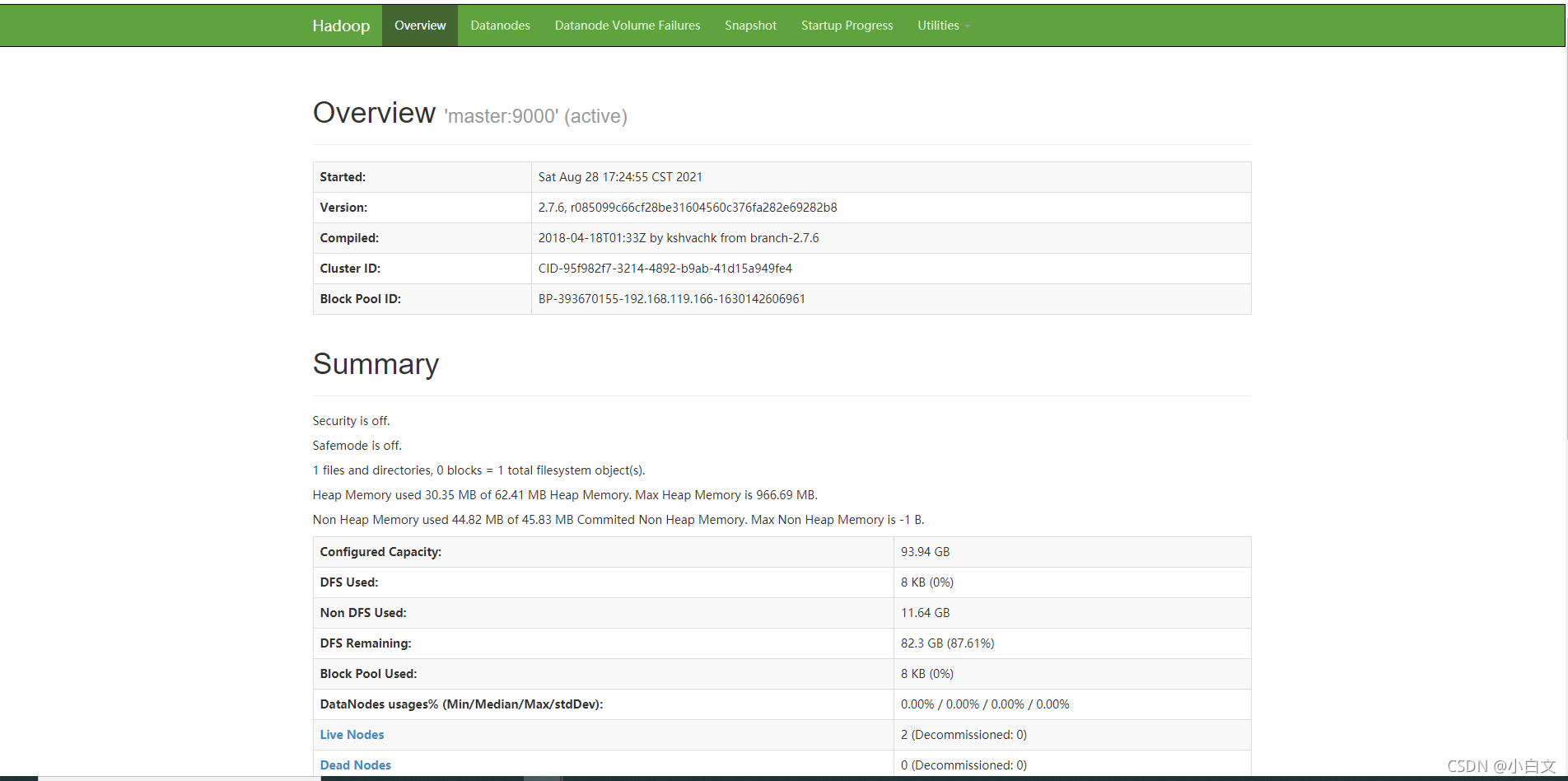The height and width of the screenshot is (781, 1568).
Task: Click the 'Version:' row label
Action: pyautogui.click(x=343, y=208)
